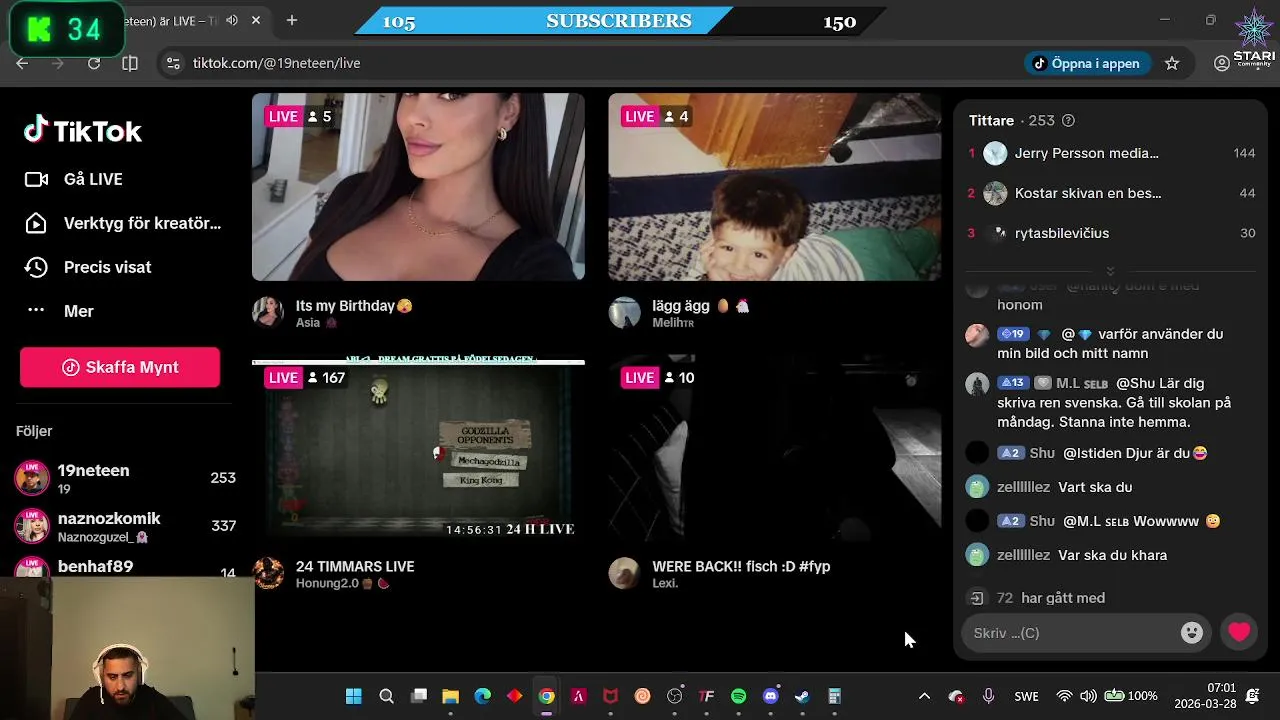Switch to Chrome in taskbar
Image resolution: width=1280 pixels, height=720 pixels.
(546, 696)
